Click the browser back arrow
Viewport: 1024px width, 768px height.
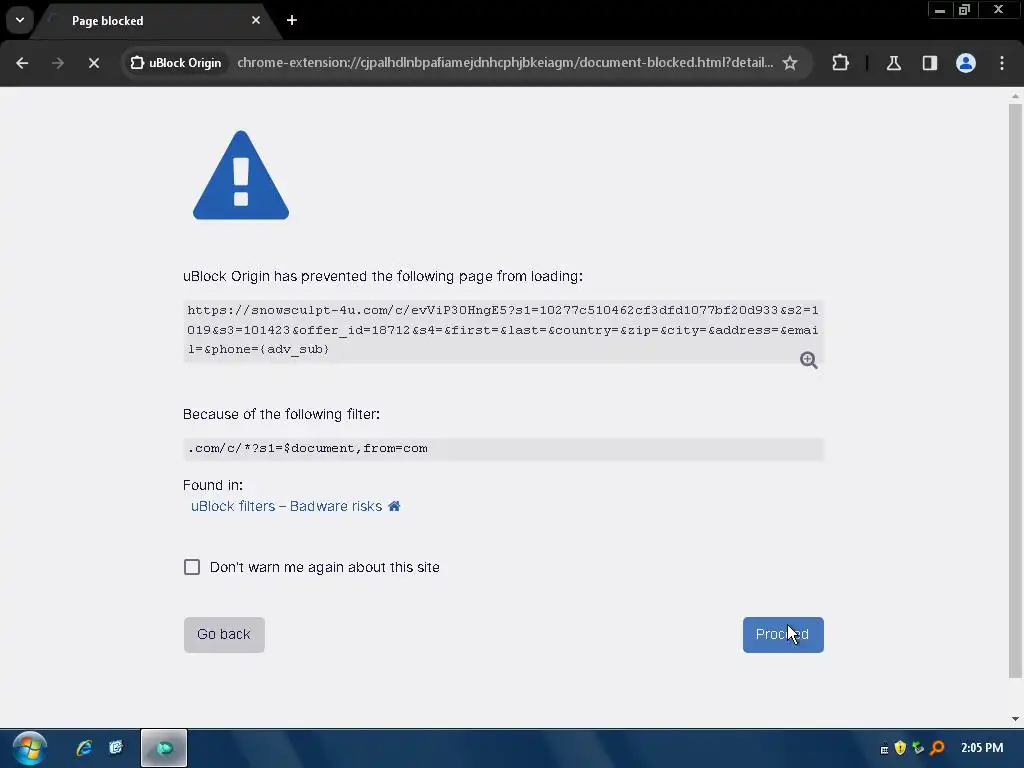(x=22, y=63)
